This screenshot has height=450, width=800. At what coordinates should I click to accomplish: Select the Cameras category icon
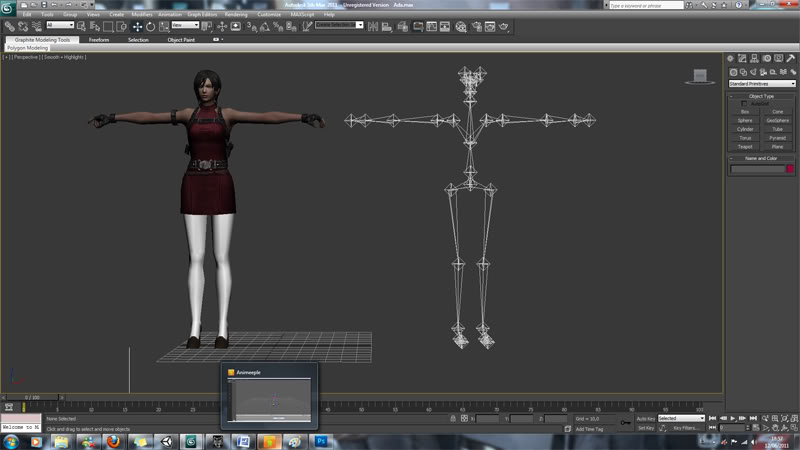[763, 72]
